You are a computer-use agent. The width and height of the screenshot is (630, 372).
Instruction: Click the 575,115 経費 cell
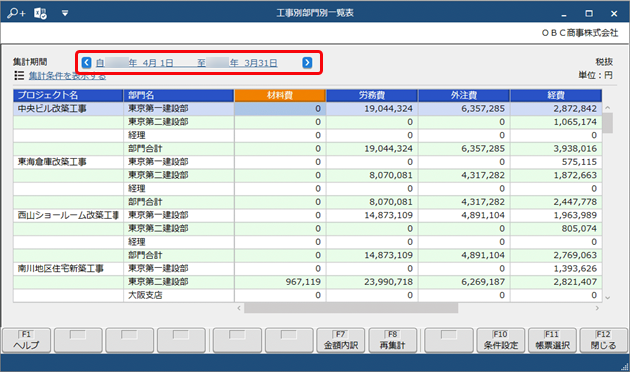(x=556, y=162)
